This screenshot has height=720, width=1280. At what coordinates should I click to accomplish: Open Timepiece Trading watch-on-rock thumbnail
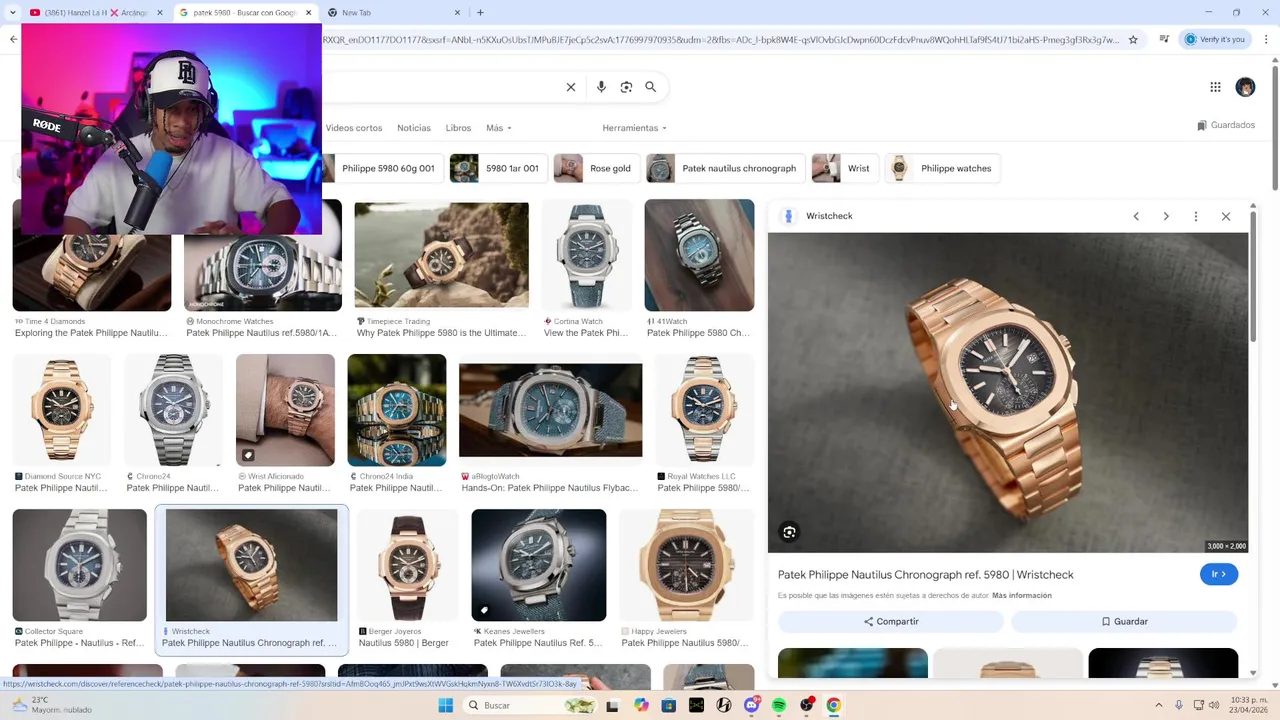coord(441,255)
